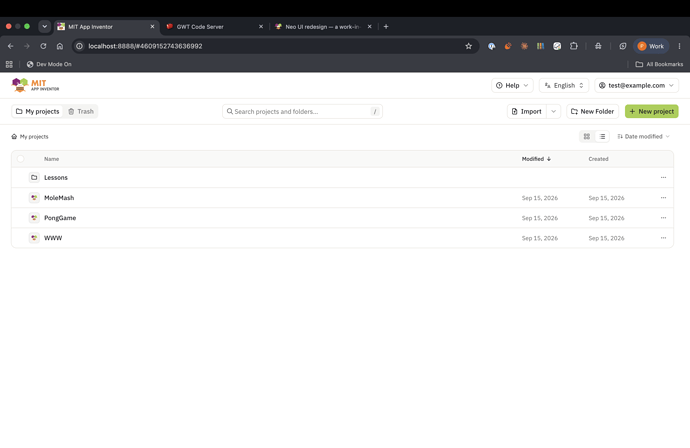This screenshot has height=448, width=690.
Task: Sort by the Name column header
Action: pos(51,159)
